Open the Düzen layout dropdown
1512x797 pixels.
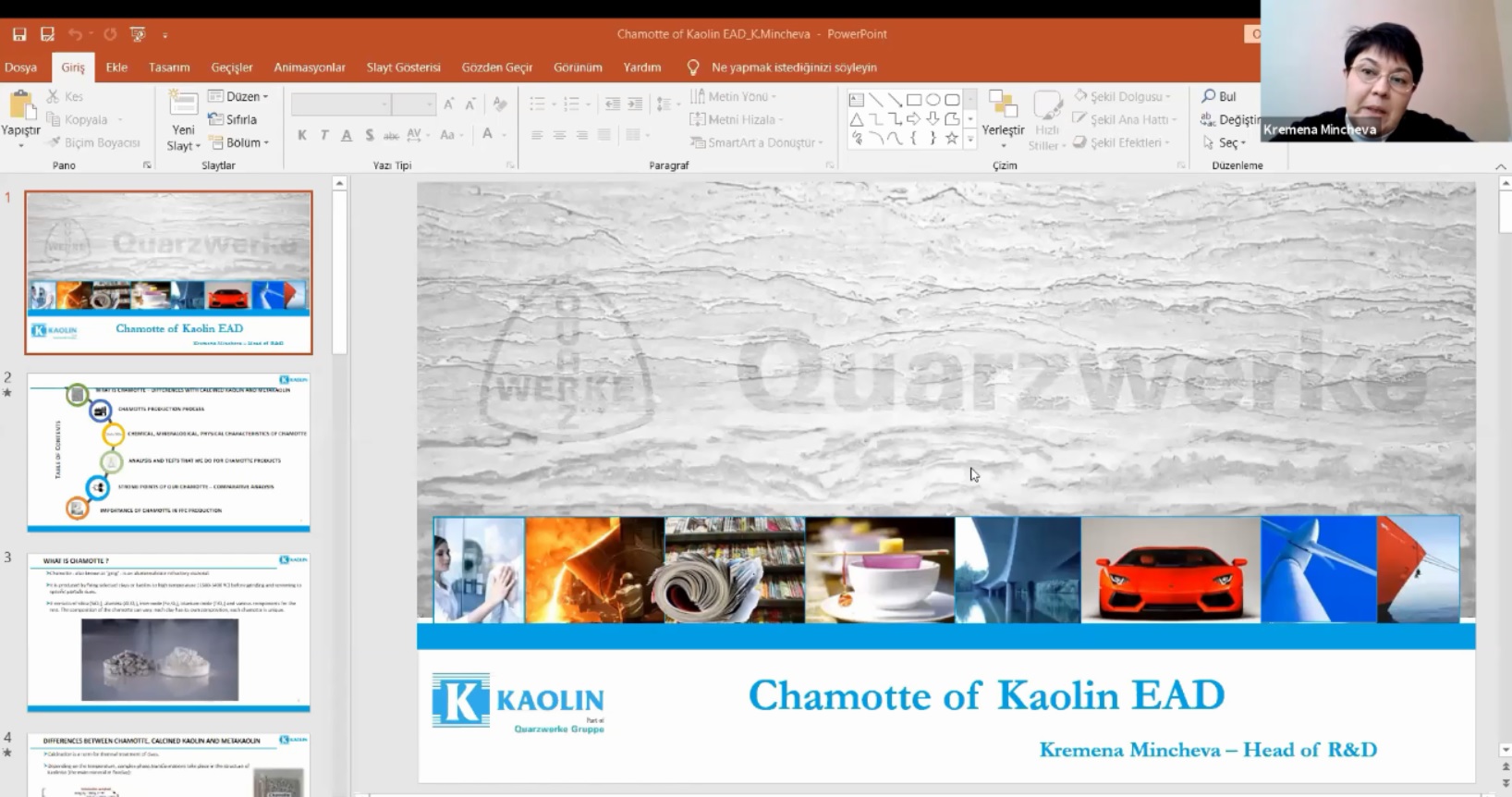pos(238,96)
